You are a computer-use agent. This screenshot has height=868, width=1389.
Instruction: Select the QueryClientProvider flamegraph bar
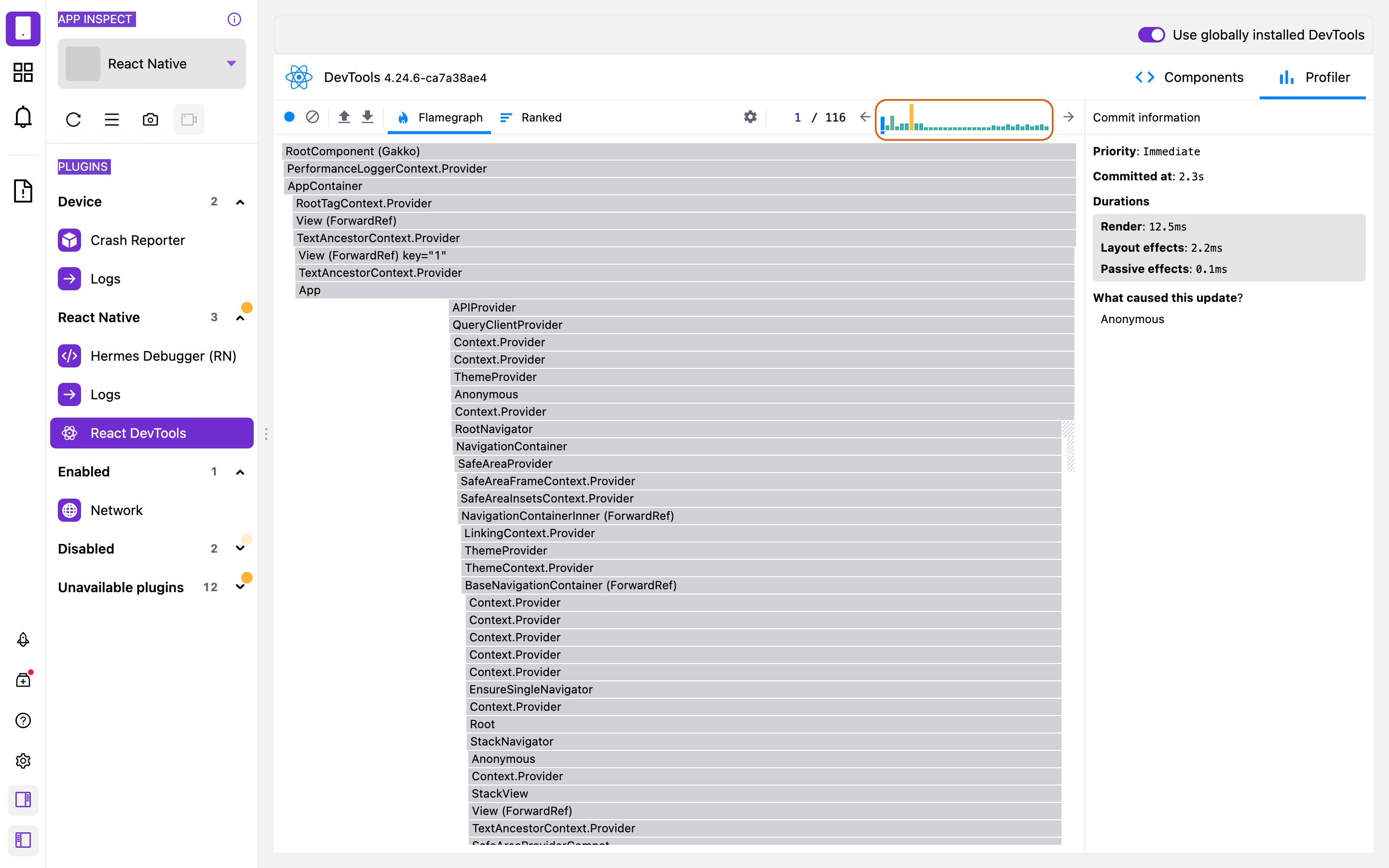point(761,325)
